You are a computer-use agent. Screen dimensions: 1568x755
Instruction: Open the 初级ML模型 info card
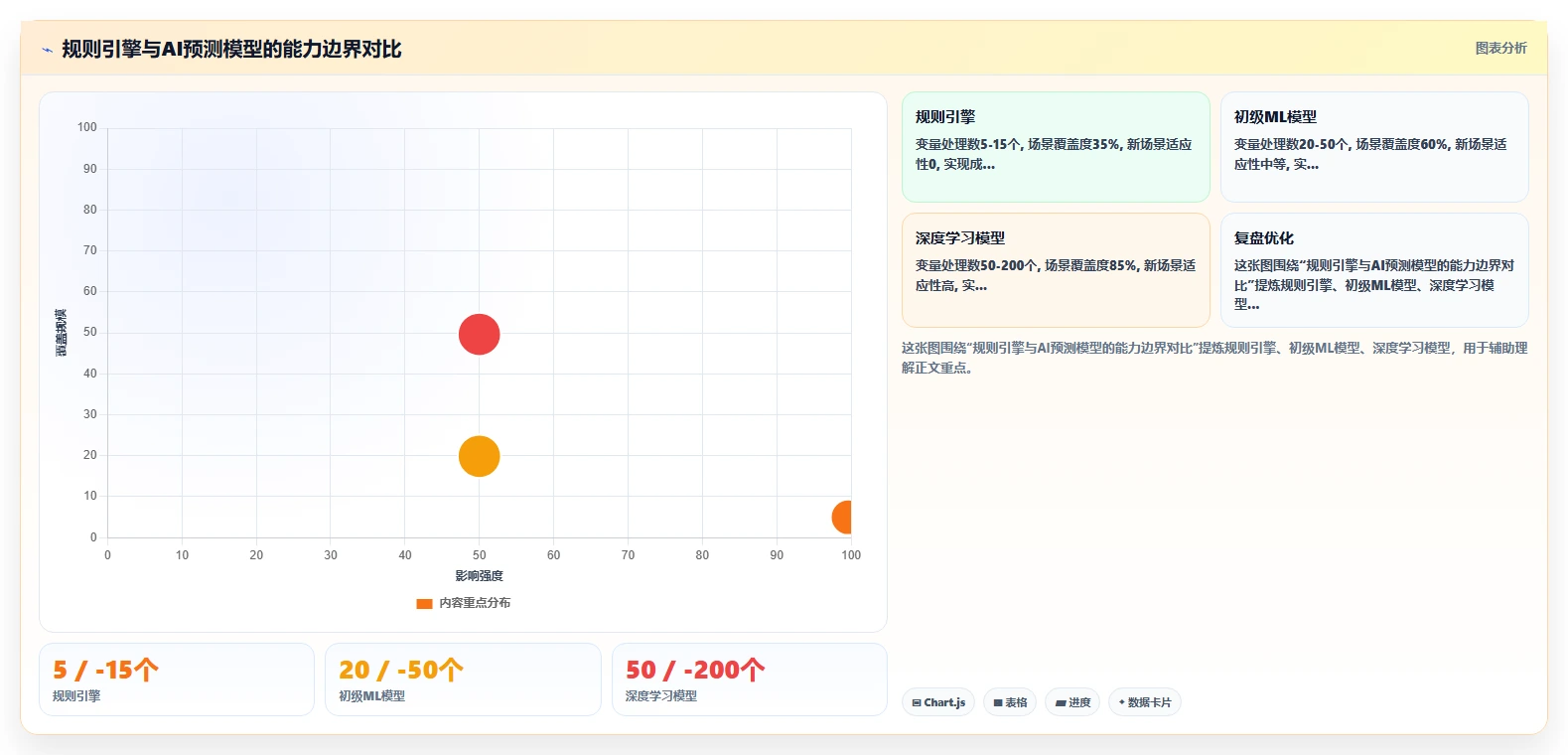1374,147
